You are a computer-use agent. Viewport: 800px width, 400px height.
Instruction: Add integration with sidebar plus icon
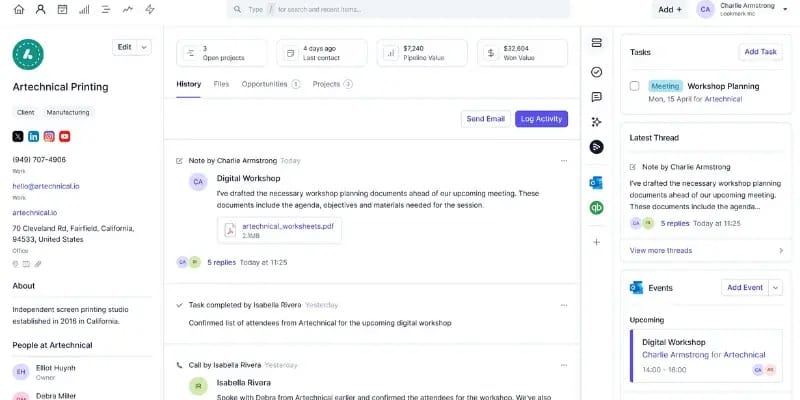[x=596, y=242]
